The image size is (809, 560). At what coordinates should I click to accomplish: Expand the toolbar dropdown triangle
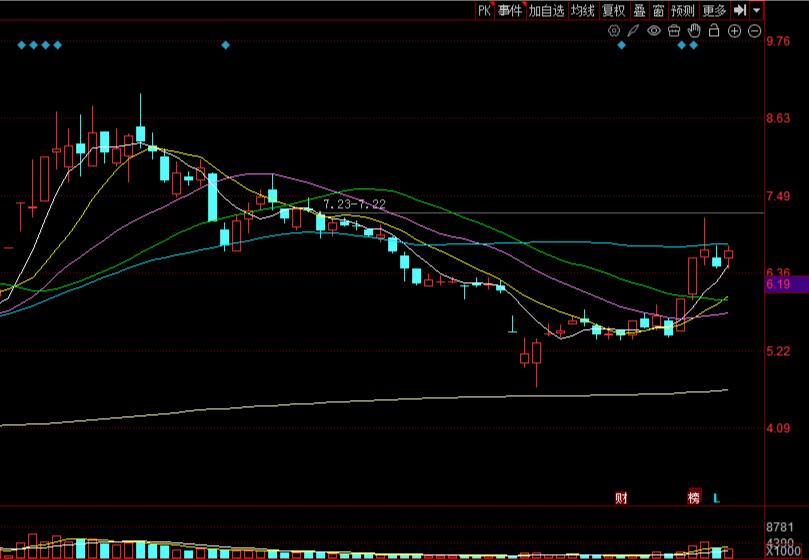pyautogui.click(x=756, y=10)
